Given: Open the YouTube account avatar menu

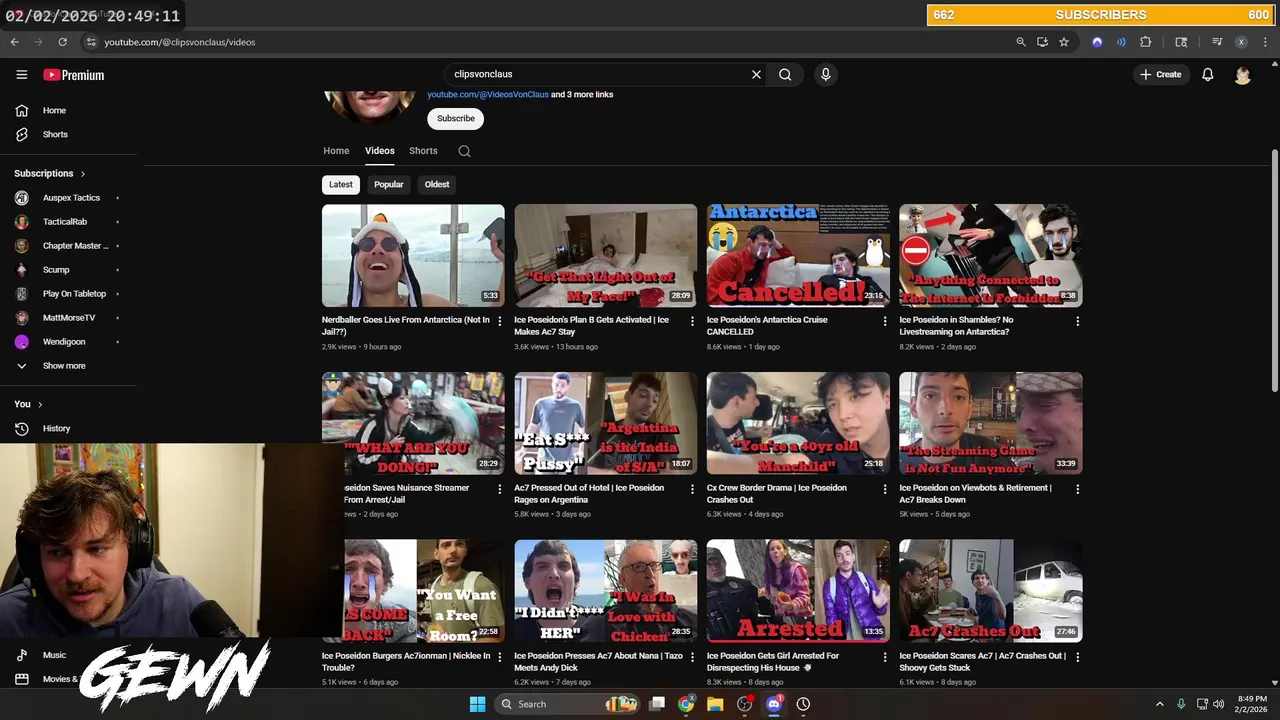Looking at the screenshot, I should tap(1242, 75).
